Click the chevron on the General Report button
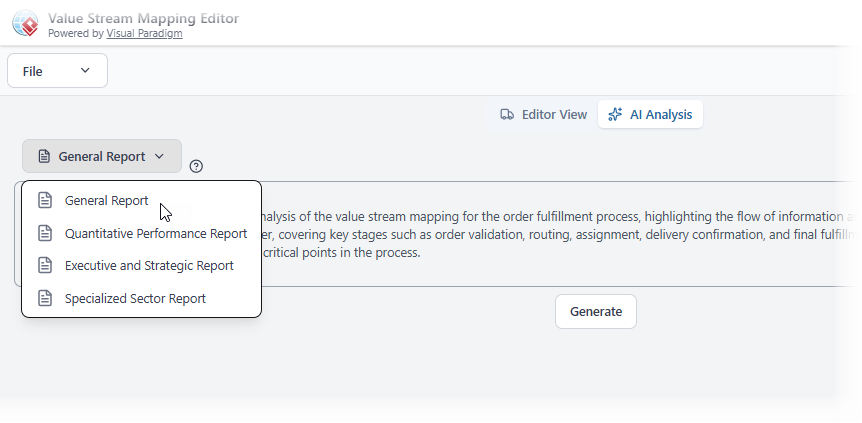Viewport: 862px width, 423px height. (x=159, y=157)
